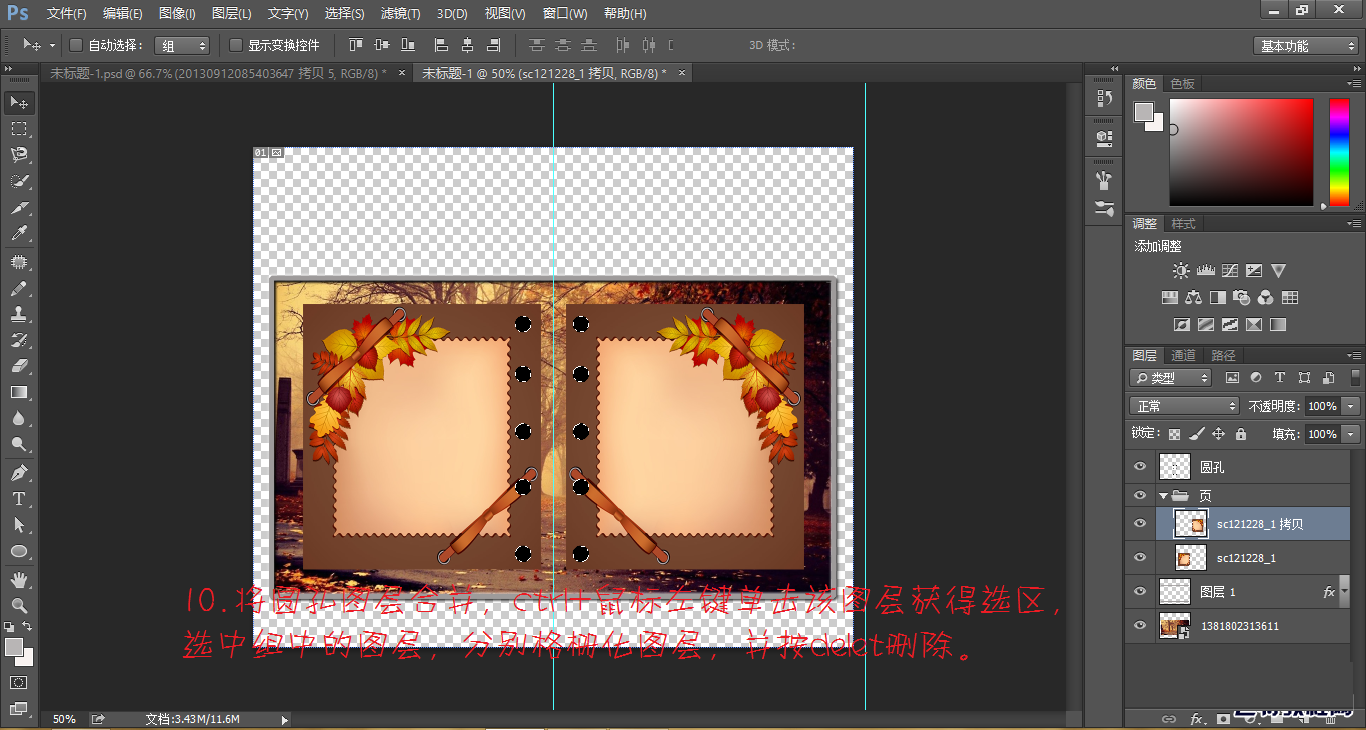The width and height of the screenshot is (1366, 730).
Task: Select the Pen tool
Action: tap(19, 472)
